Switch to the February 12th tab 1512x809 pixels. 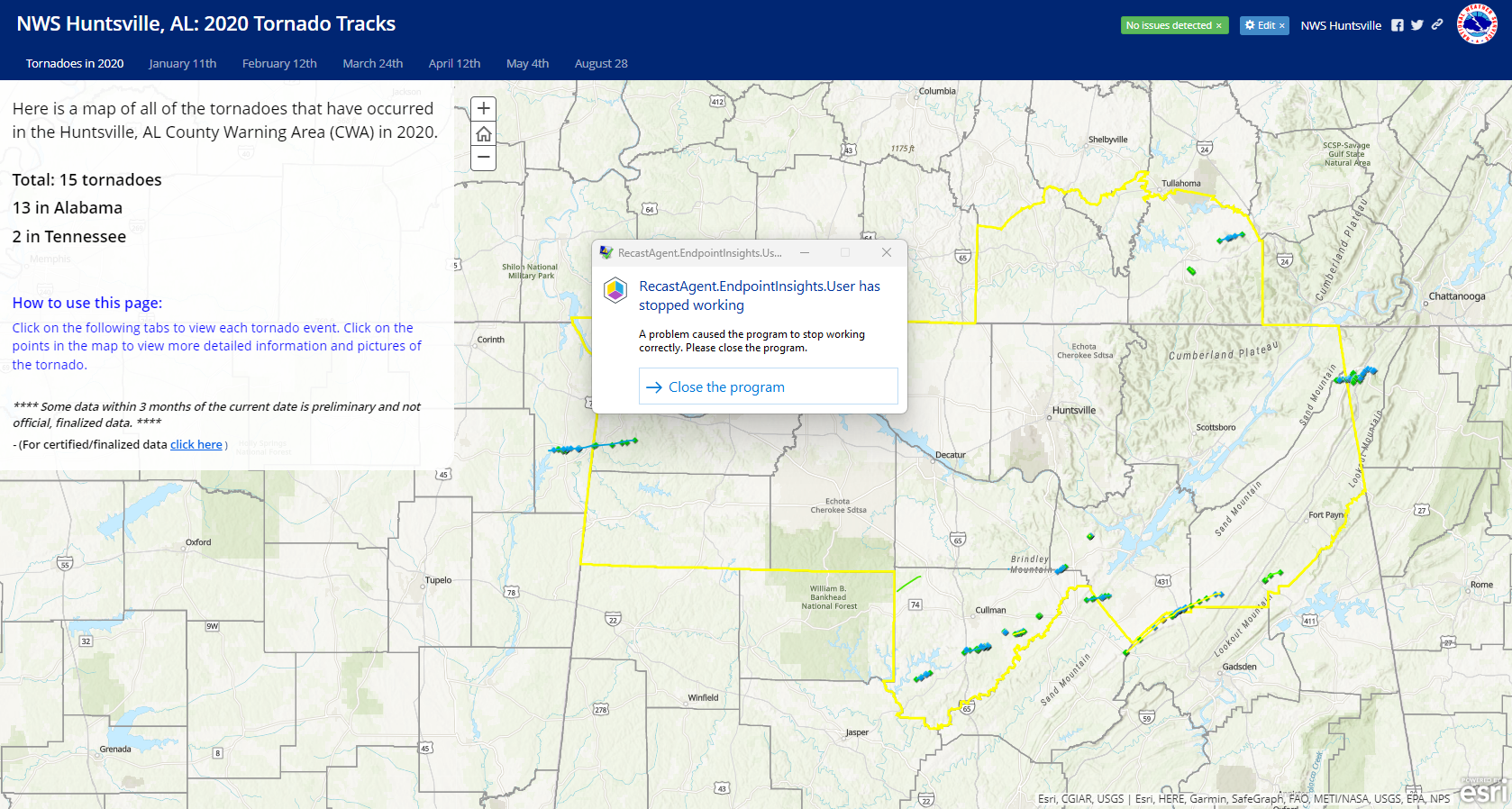coord(279,63)
